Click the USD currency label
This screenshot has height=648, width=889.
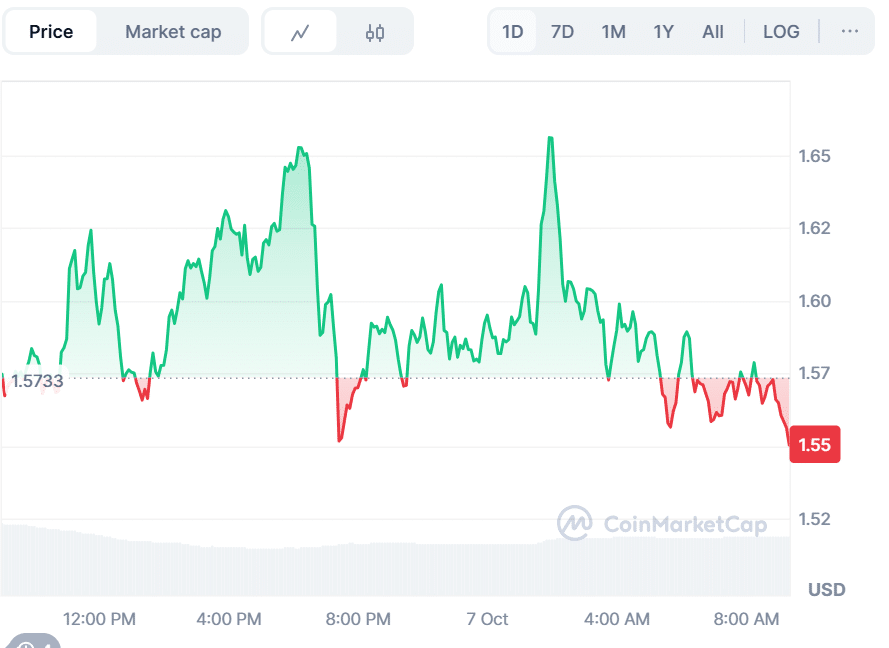826,589
